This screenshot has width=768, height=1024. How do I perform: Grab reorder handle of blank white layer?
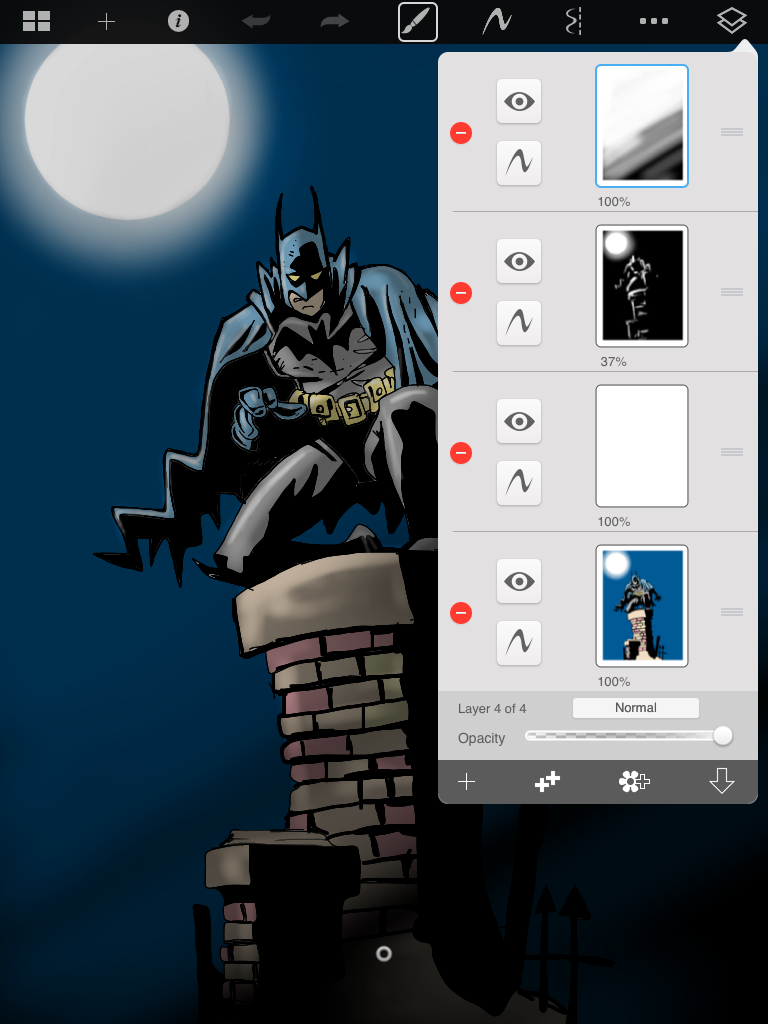[x=732, y=452]
